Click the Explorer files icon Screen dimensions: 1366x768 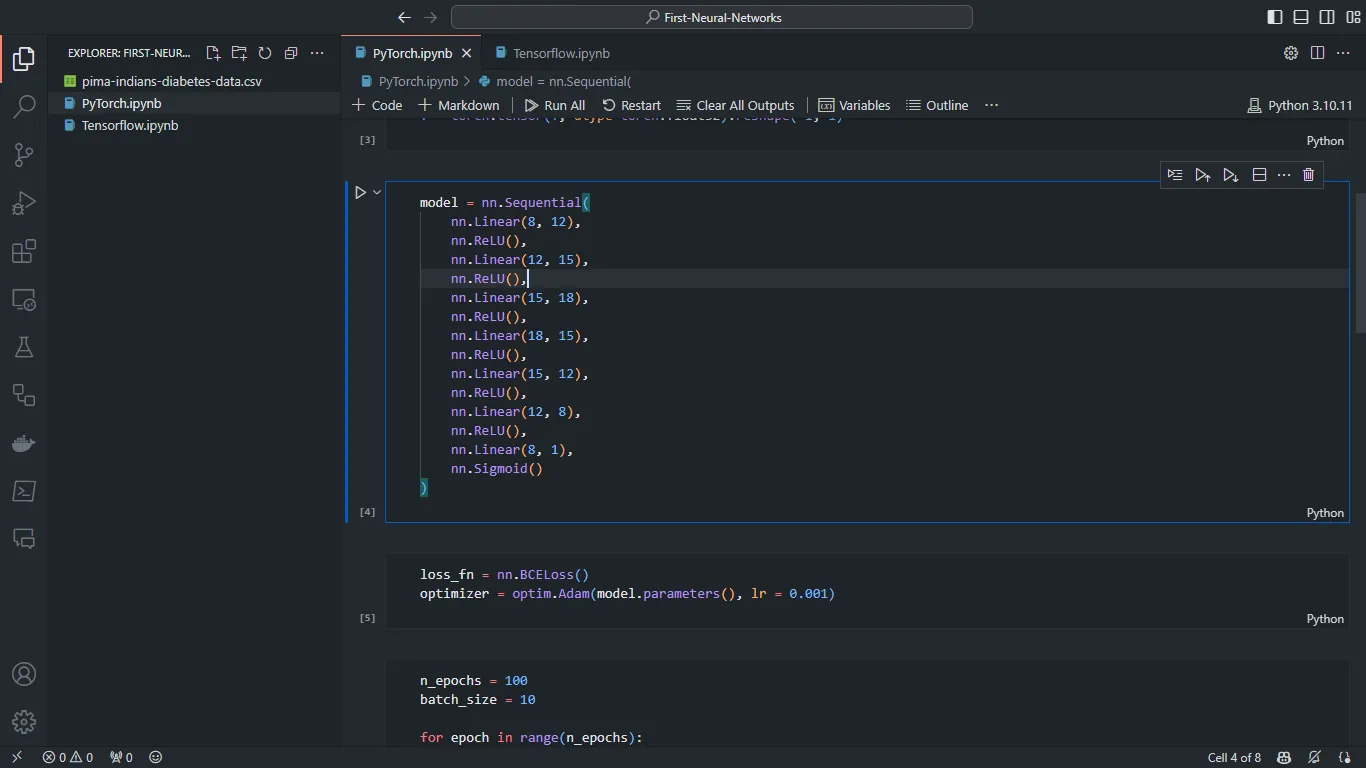[24, 59]
